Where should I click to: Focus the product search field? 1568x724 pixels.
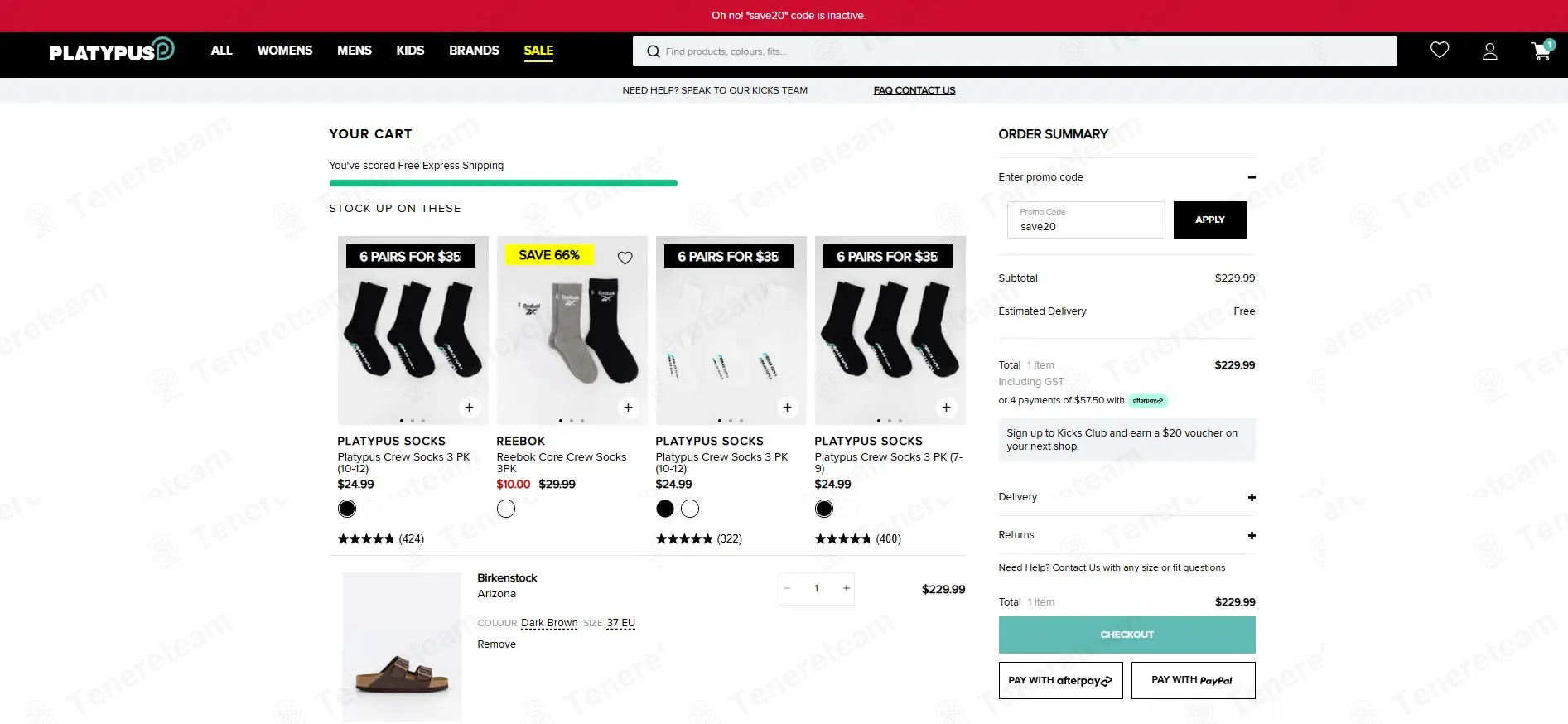coord(1015,51)
